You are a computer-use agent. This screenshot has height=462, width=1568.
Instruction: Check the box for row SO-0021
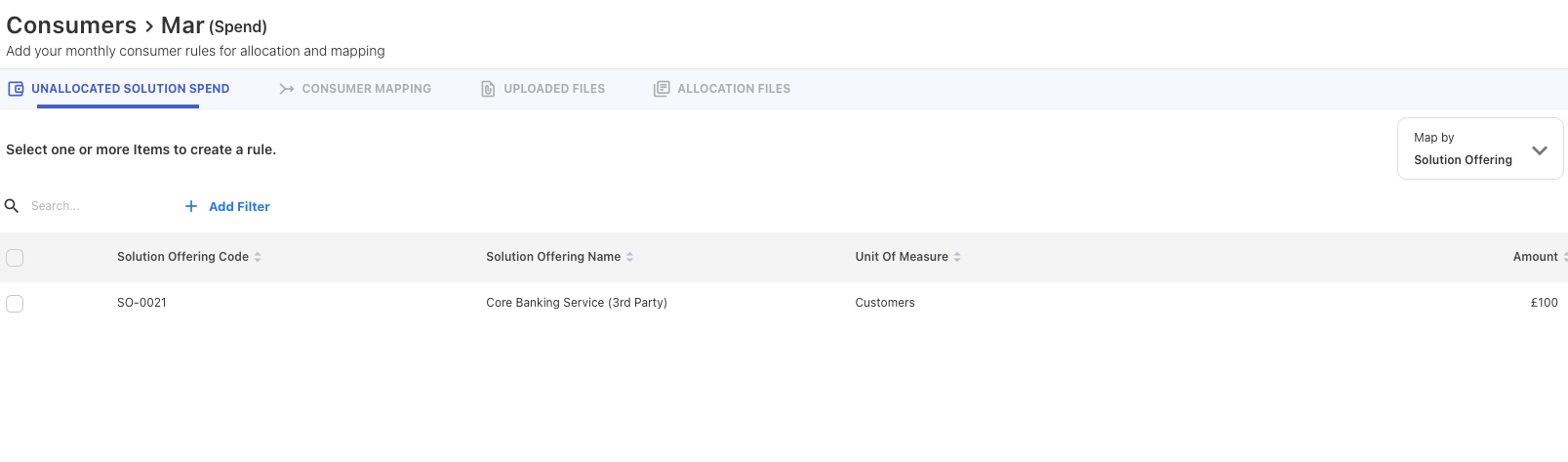(x=15, y=304)
